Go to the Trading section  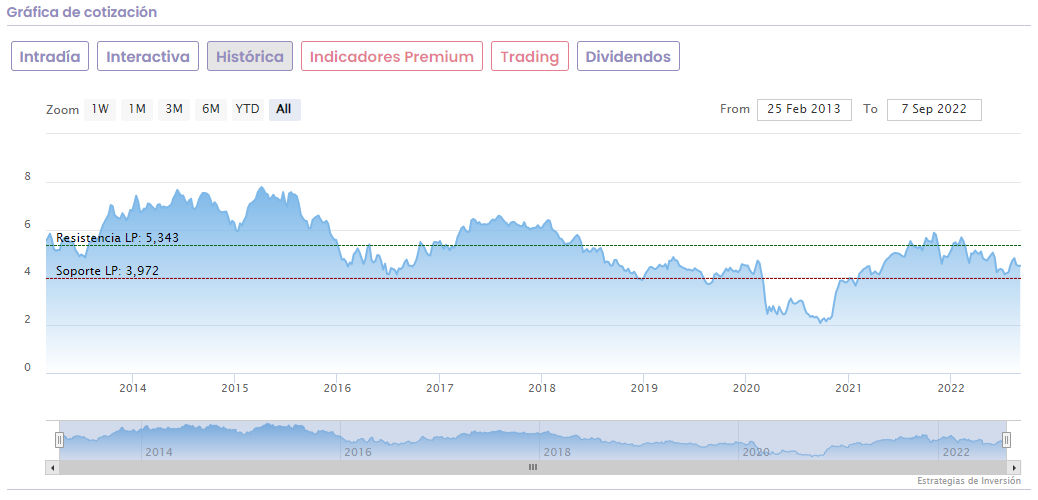click(530, 57)
